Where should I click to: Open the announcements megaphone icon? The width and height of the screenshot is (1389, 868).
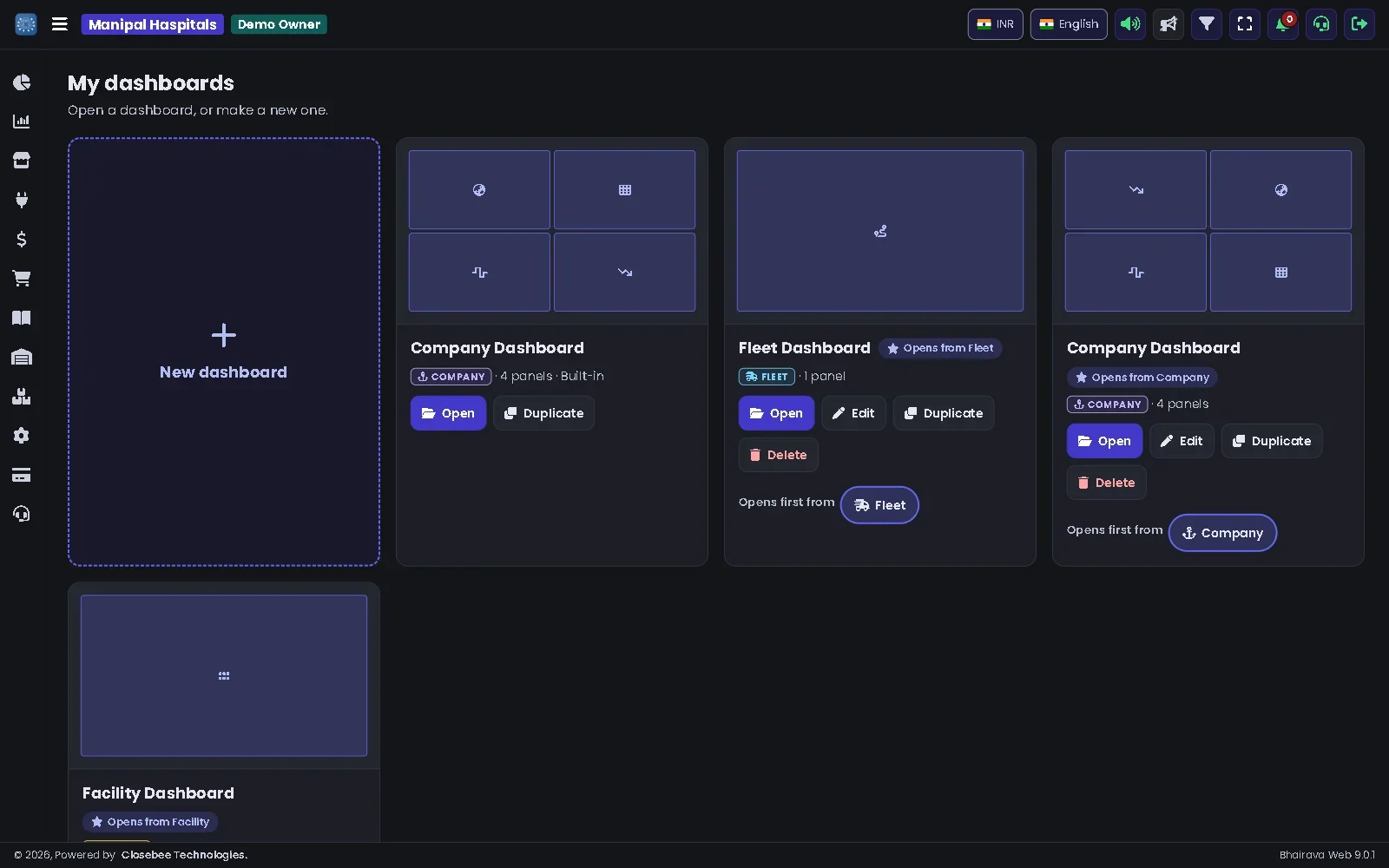1168,24
